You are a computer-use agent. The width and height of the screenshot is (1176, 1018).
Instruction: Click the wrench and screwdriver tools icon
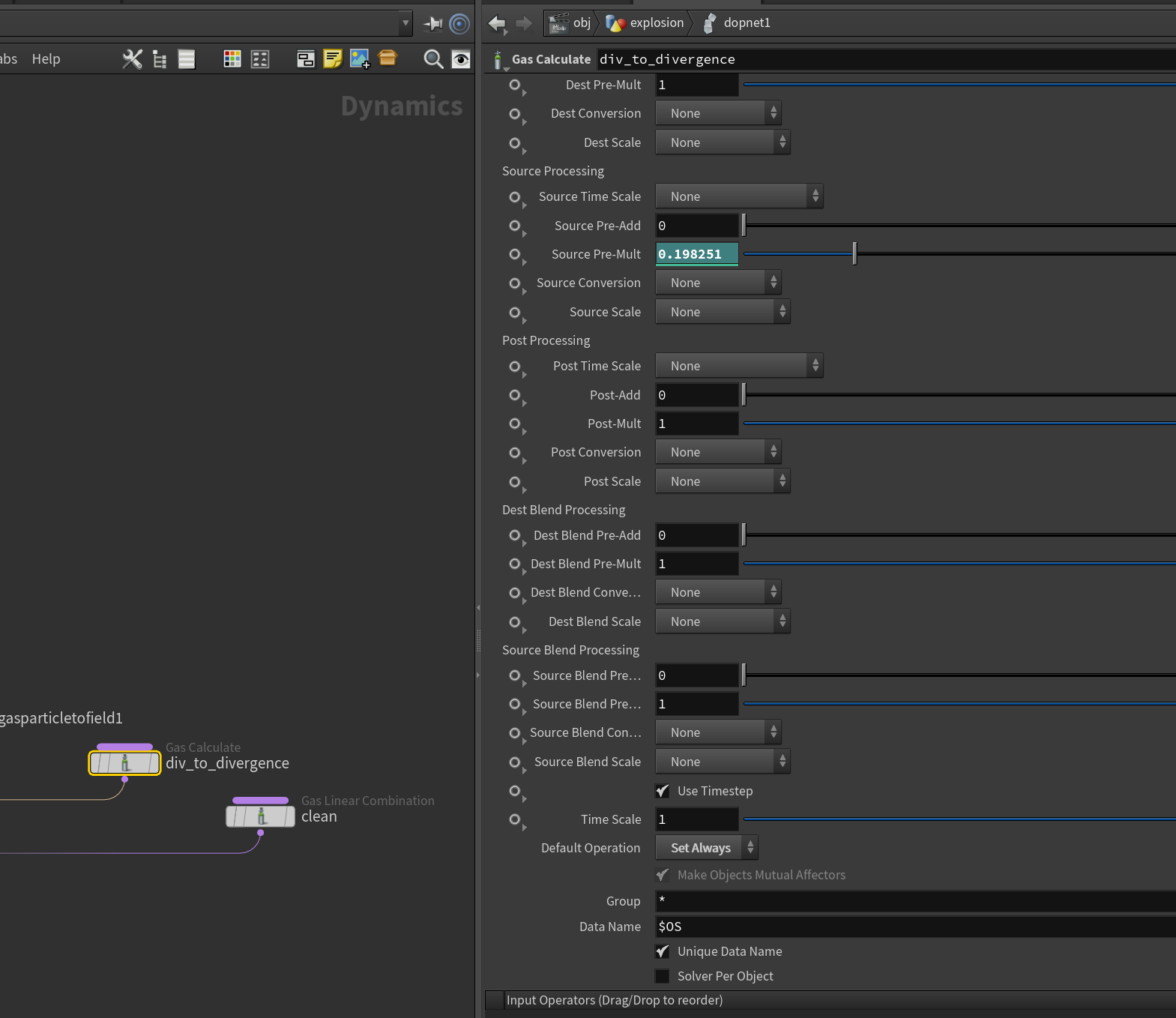tap(132, 59)
